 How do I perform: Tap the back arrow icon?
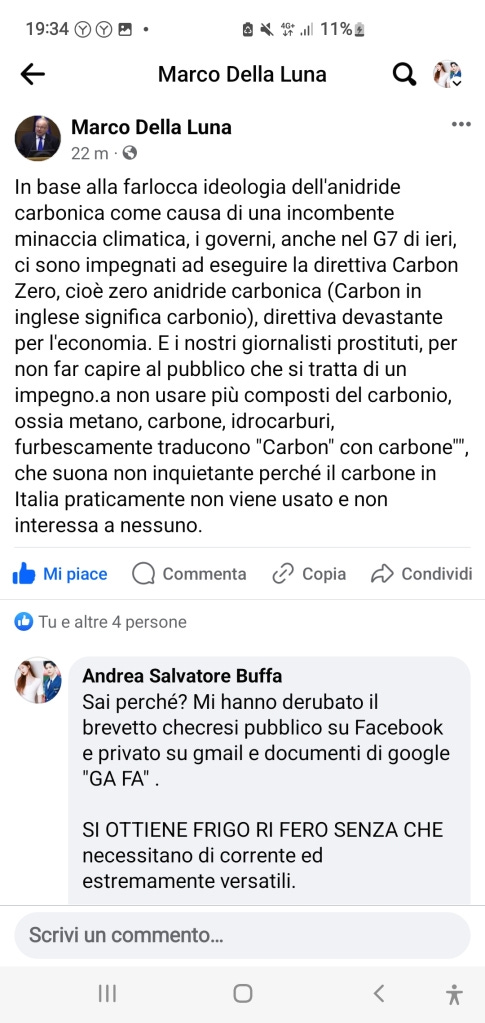coord(32,74)
